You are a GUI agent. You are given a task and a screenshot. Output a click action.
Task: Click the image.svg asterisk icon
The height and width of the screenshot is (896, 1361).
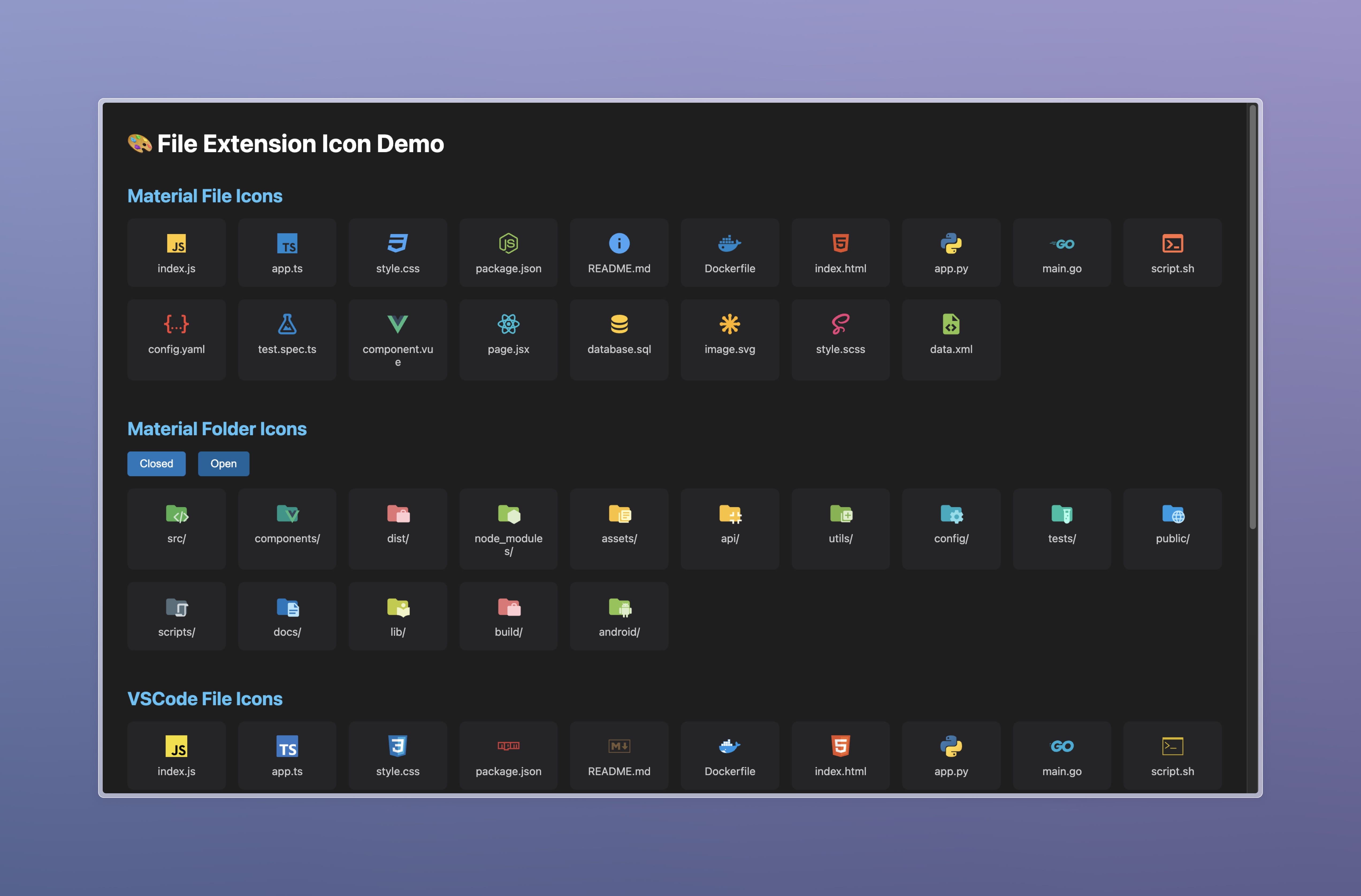click(x=730, y=324)
